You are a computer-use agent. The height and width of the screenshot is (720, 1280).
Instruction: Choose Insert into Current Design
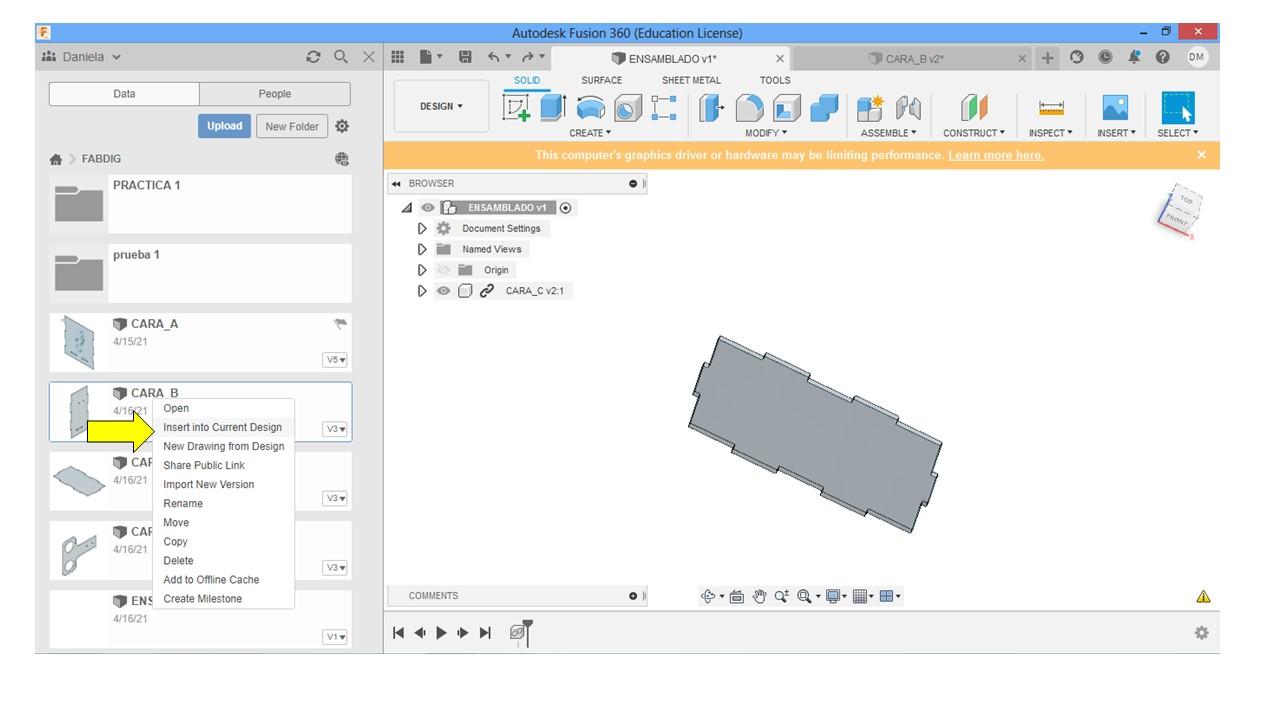[x=222, y=427]
